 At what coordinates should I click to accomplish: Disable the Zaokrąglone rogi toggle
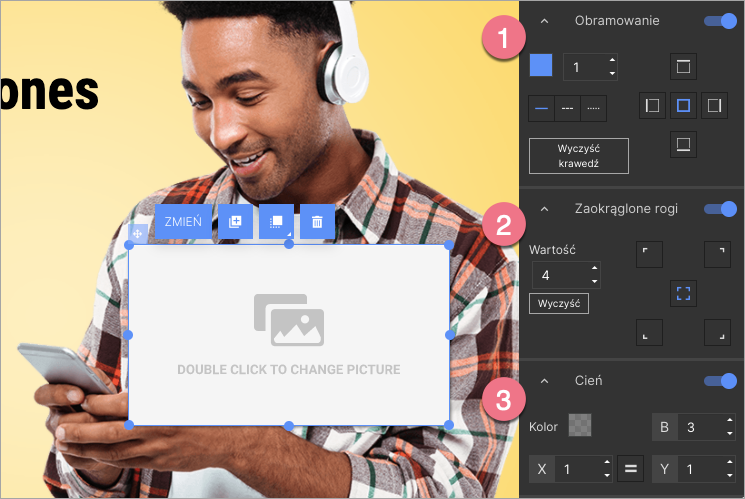click(720, 209)
